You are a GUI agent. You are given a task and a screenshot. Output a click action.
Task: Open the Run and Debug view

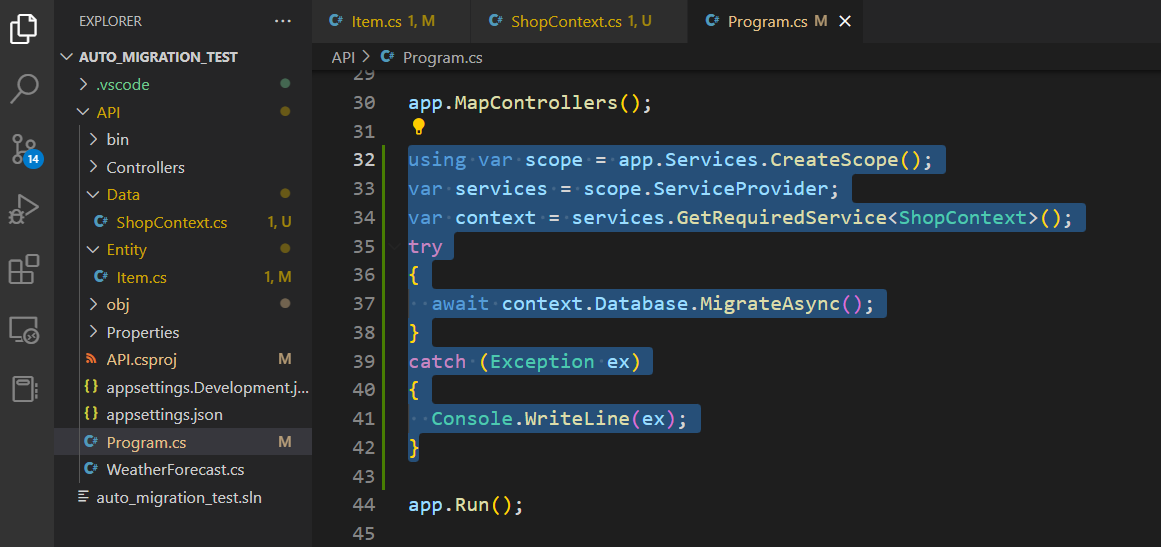pyautogui.click(x=24, y=209)
